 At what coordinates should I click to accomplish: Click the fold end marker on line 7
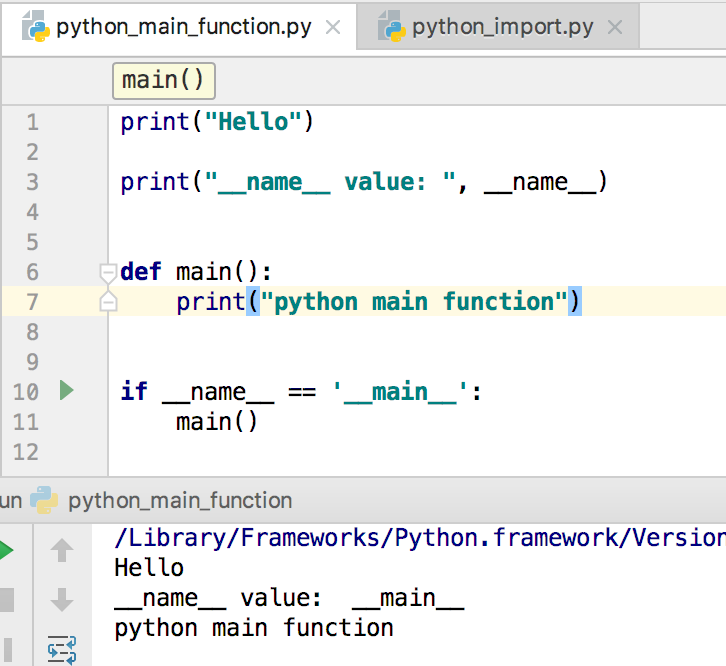(x=109, y=302)
